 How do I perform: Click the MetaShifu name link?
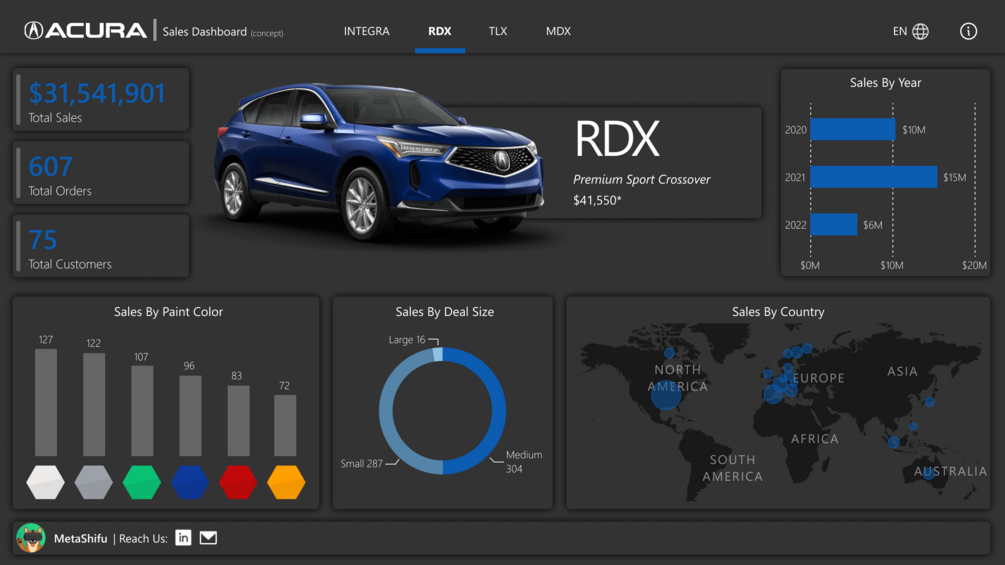coord(81,538)
